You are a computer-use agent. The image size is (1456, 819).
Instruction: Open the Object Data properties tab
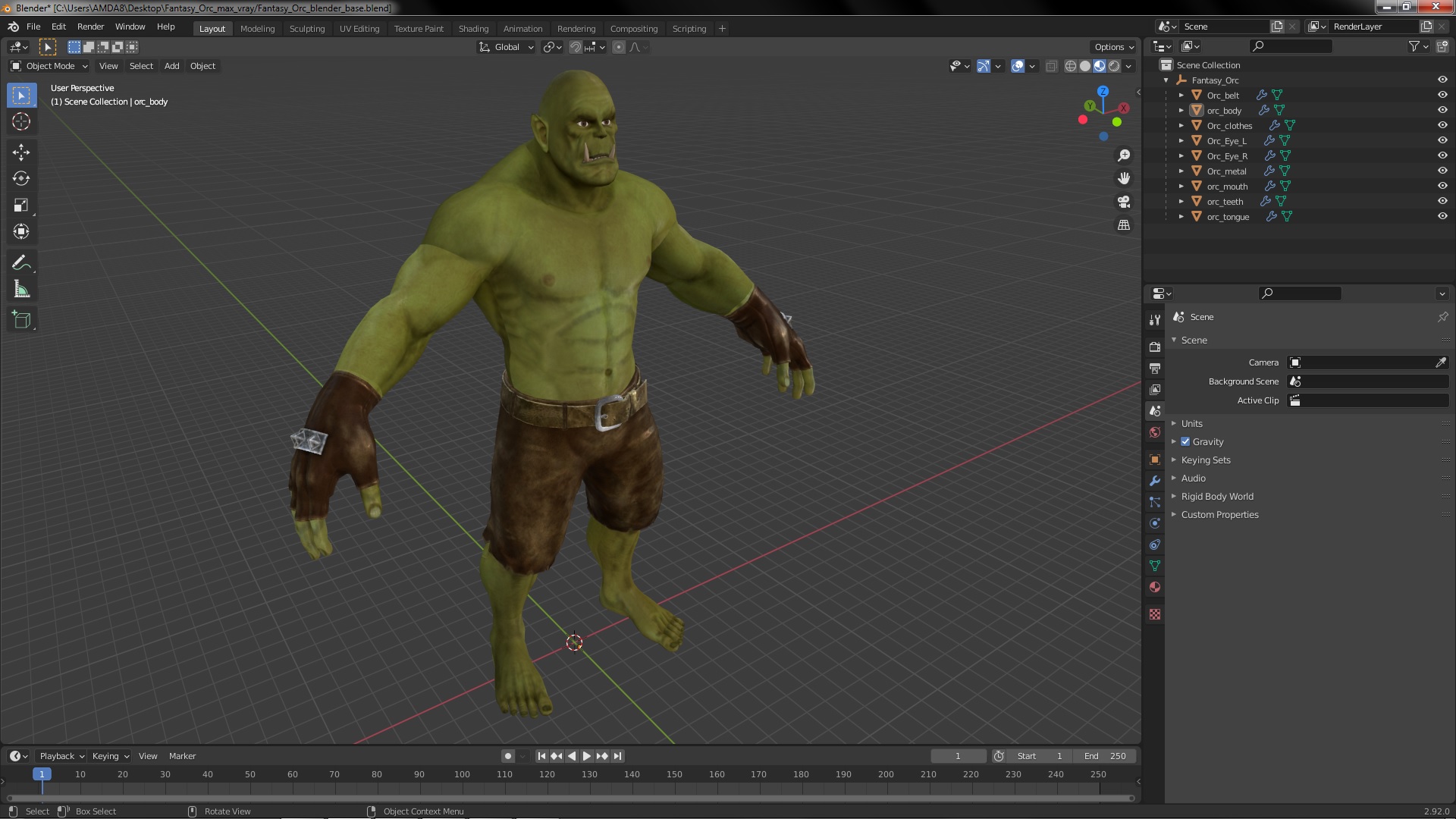click(1155, 566)
